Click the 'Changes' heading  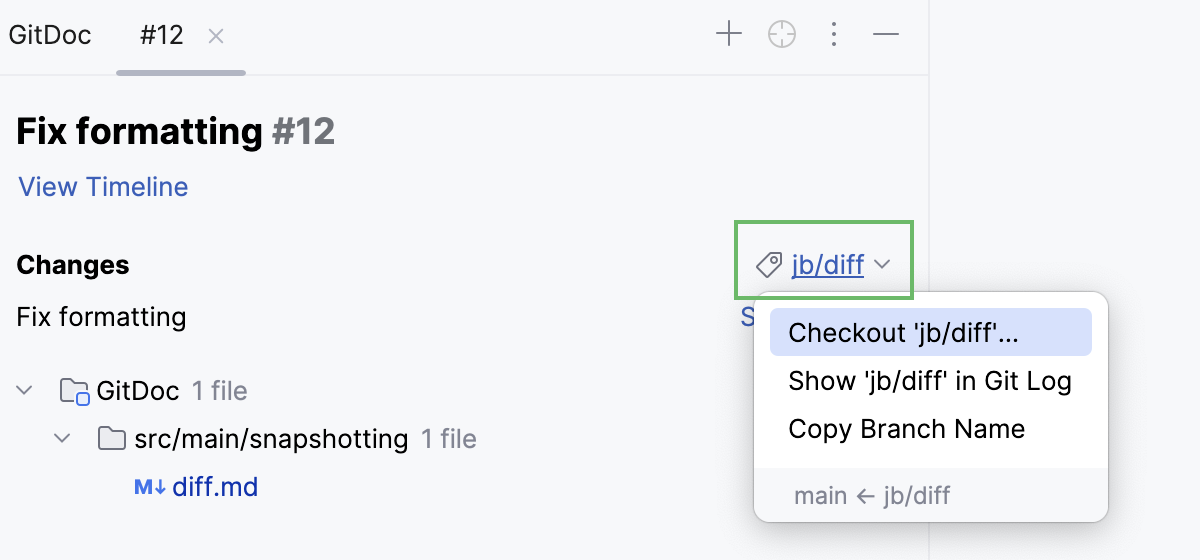(x=73, y=265)
